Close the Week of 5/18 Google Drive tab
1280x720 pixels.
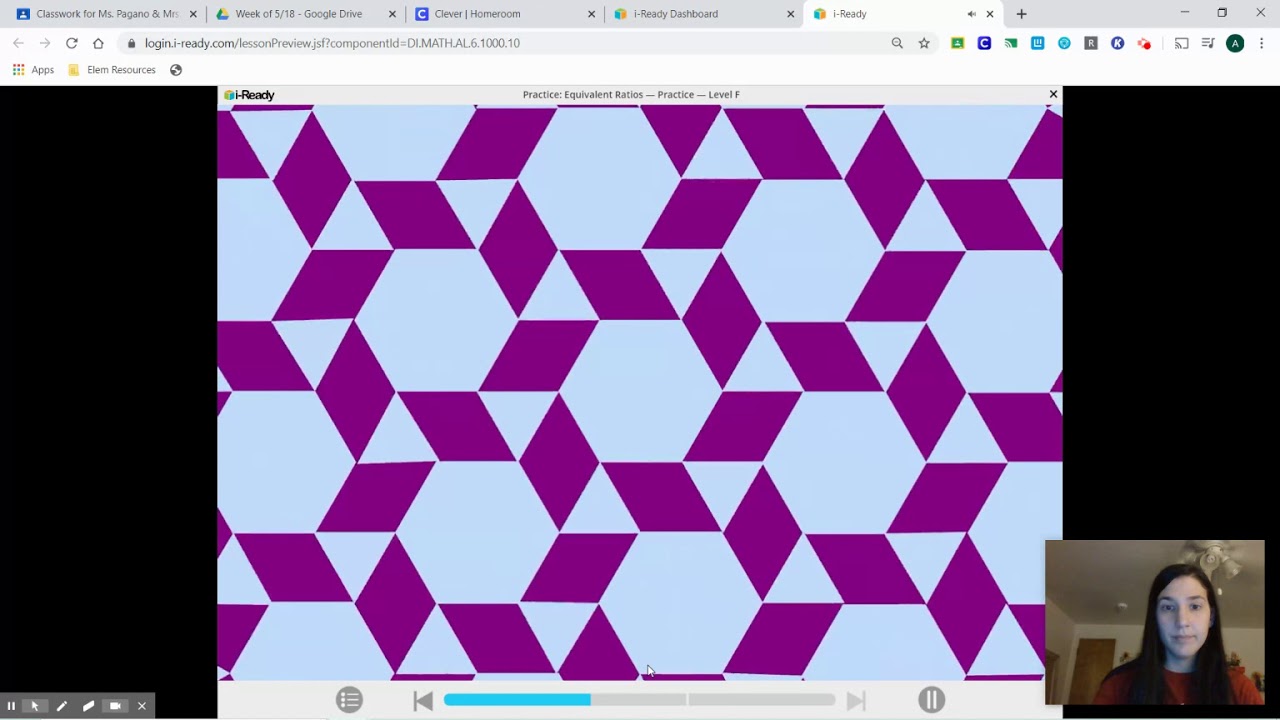(392, 14)
